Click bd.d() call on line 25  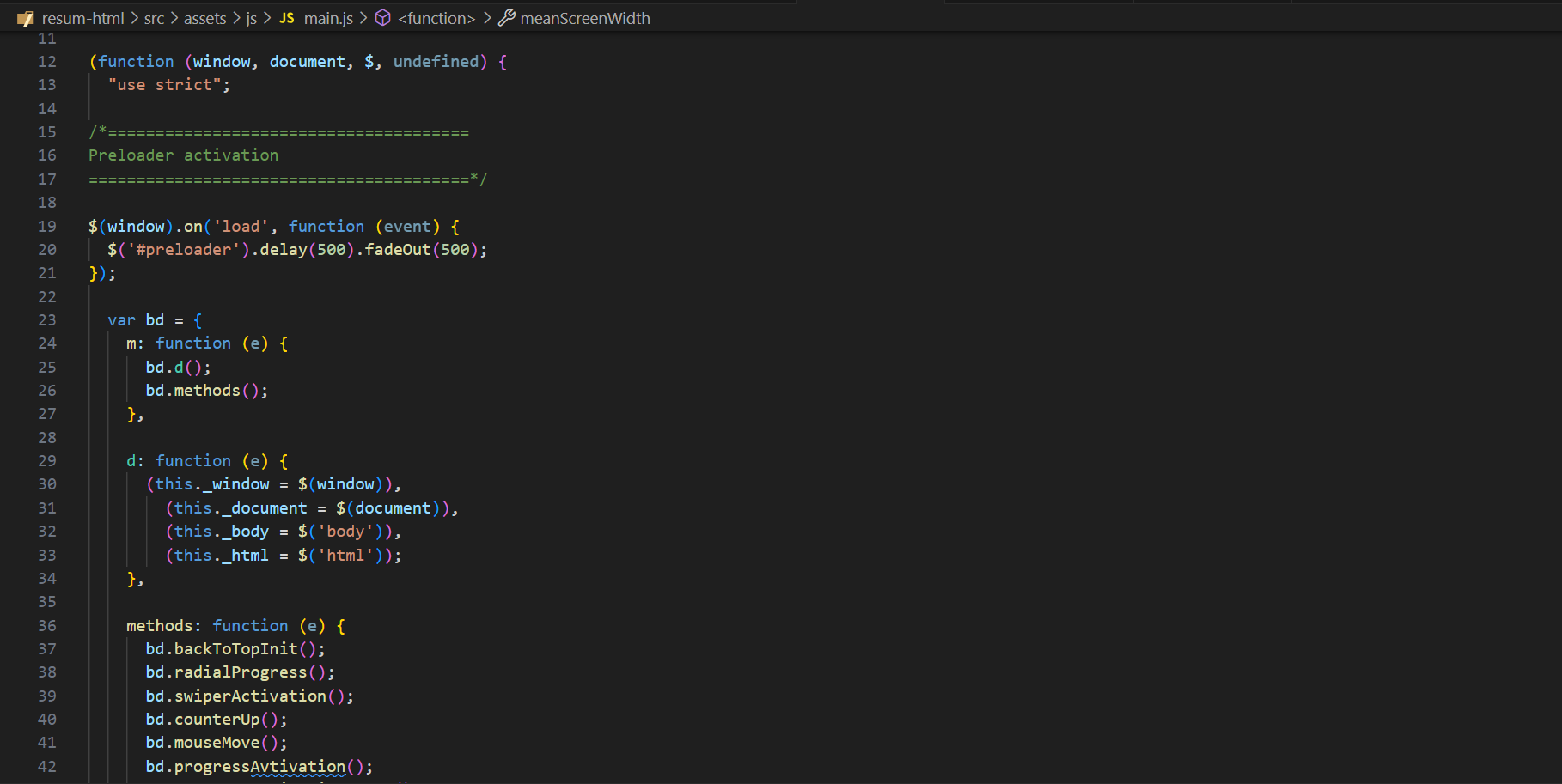pyautogui.click(x=177, y=368)
